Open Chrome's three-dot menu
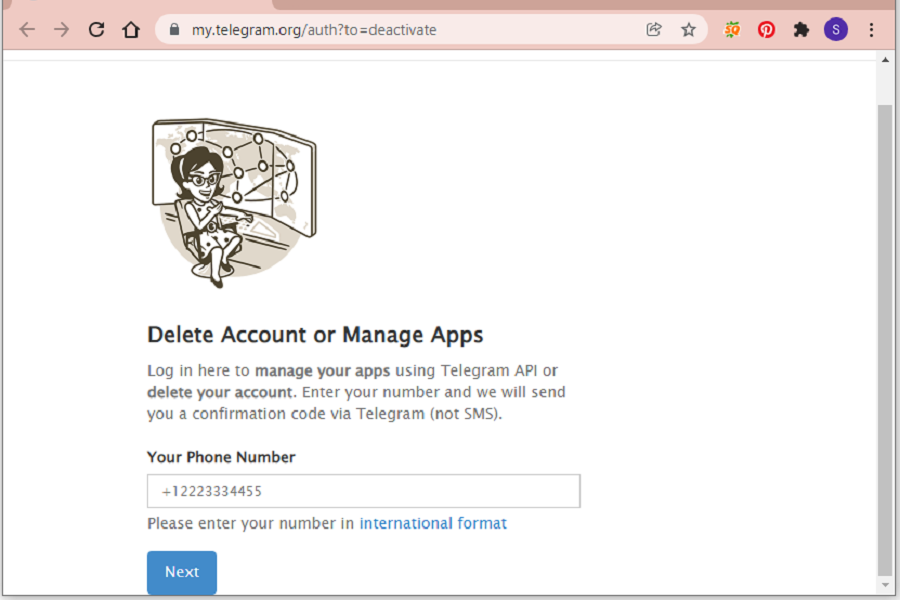The width and height of the screenshot is (900, 600). point(871,30)
